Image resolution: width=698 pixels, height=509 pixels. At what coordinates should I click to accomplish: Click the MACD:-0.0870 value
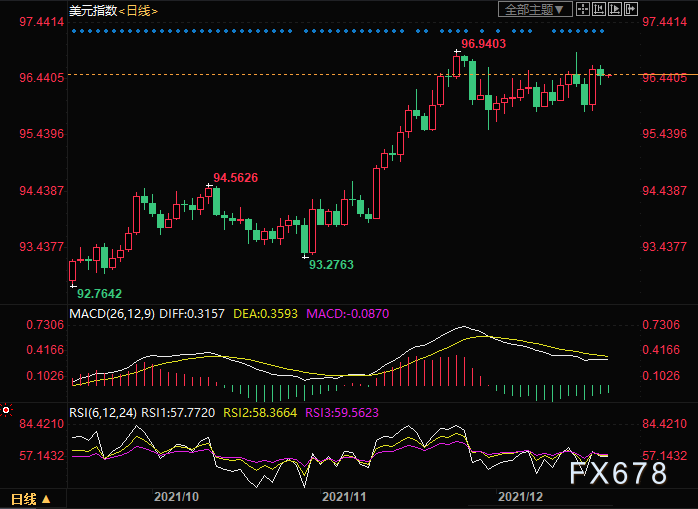[348, 314]
